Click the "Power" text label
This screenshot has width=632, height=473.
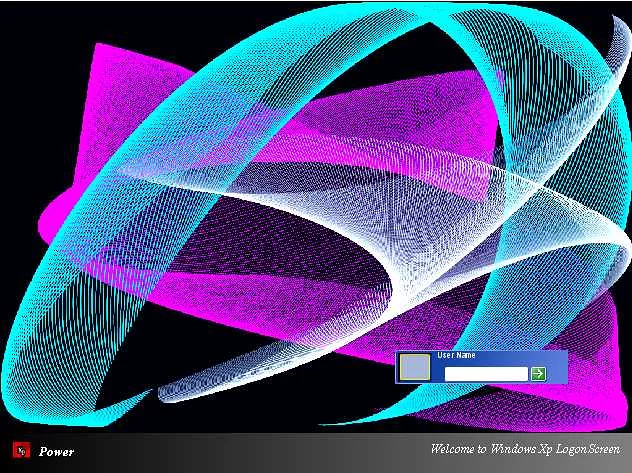coord(56,451)
